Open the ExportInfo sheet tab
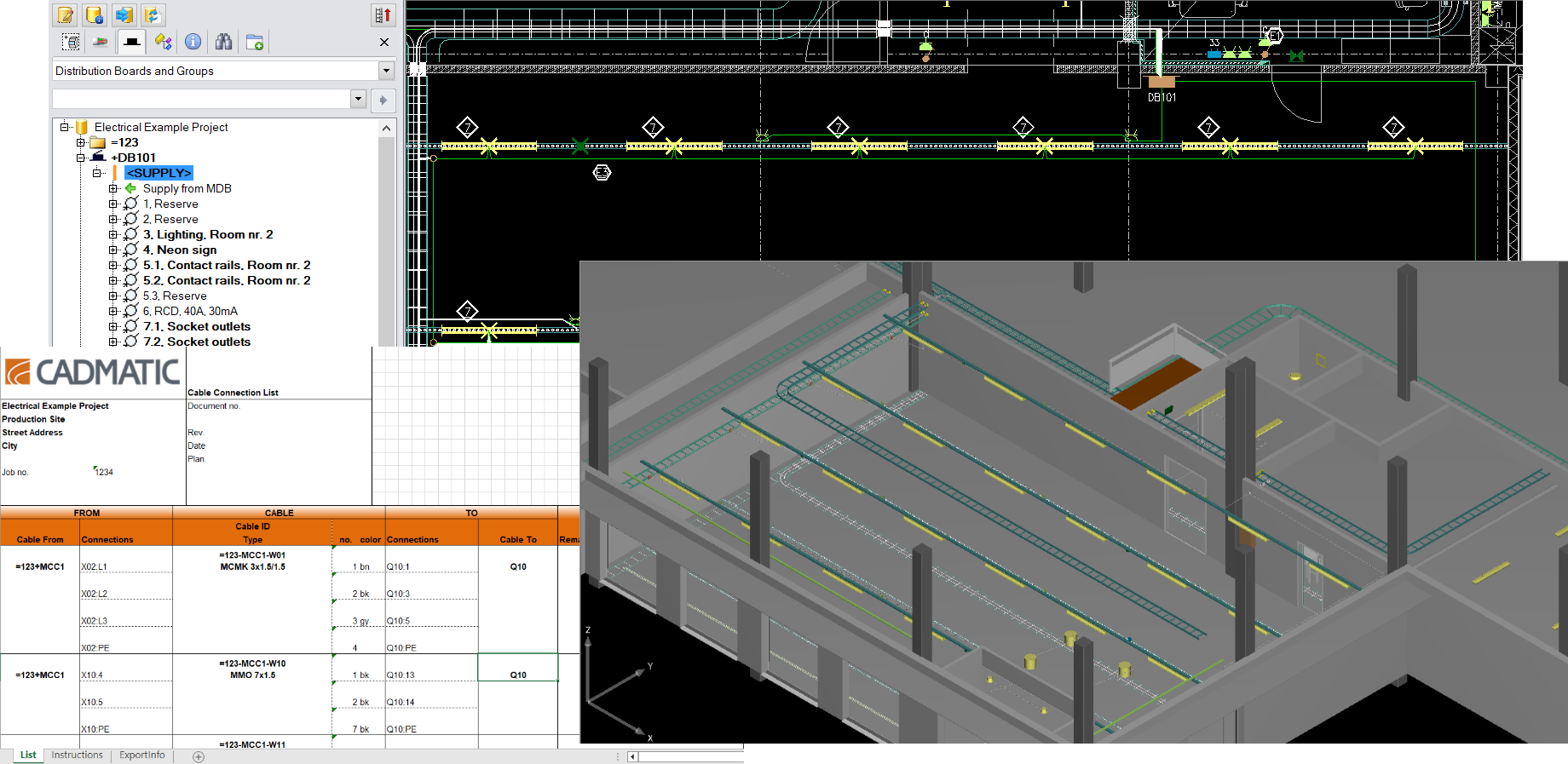Image resolution: width=1568 pixels, height=764 pixels. click(141, 755)
